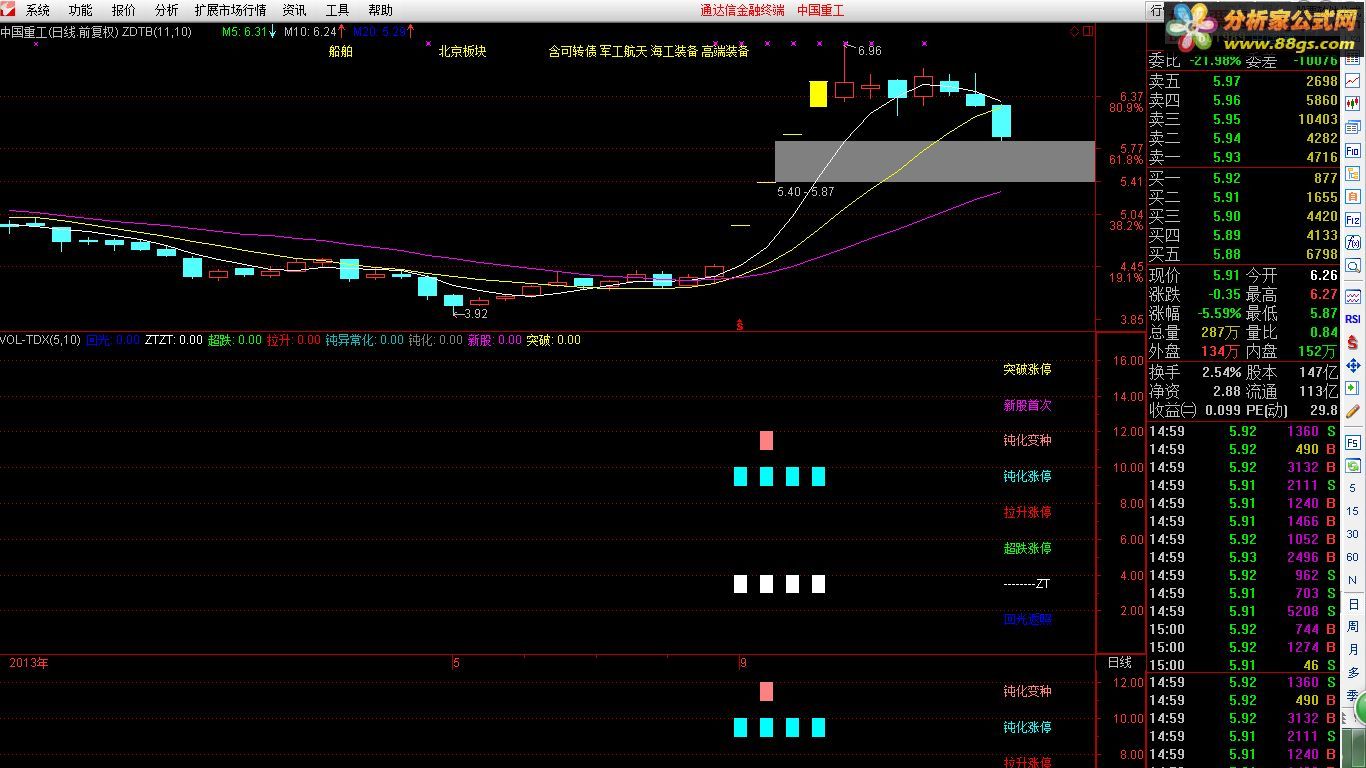Image resolution: width=1366 pixels, height=768 pixels.
Task: Click the magnifier stock-search icon
Action: 1353,265
